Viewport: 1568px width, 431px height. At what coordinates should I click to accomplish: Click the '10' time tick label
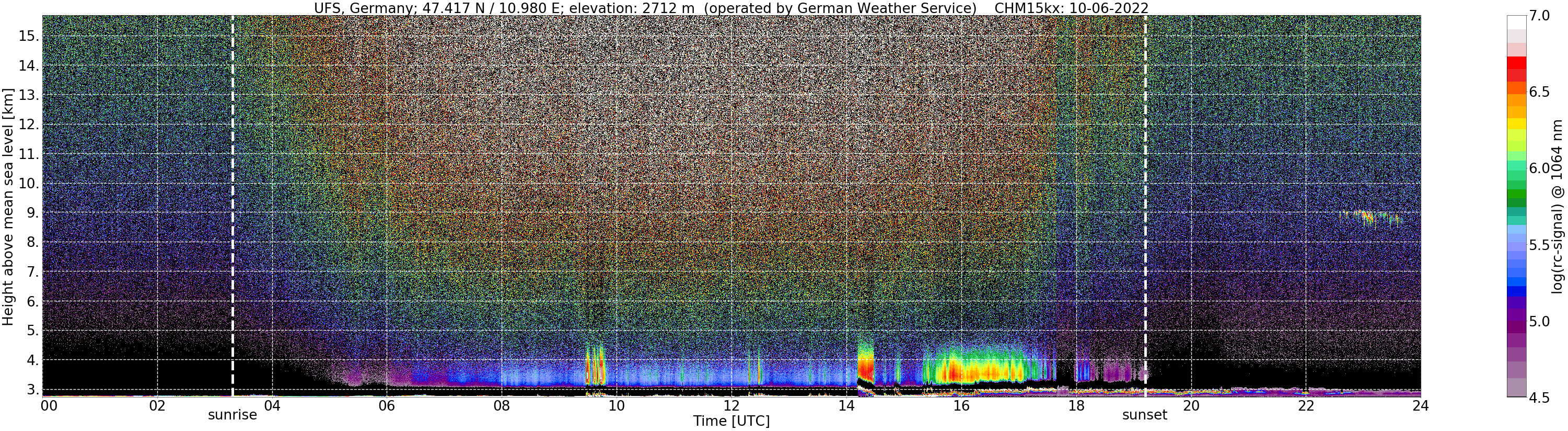pyautogui.click(x=617, y=406)
